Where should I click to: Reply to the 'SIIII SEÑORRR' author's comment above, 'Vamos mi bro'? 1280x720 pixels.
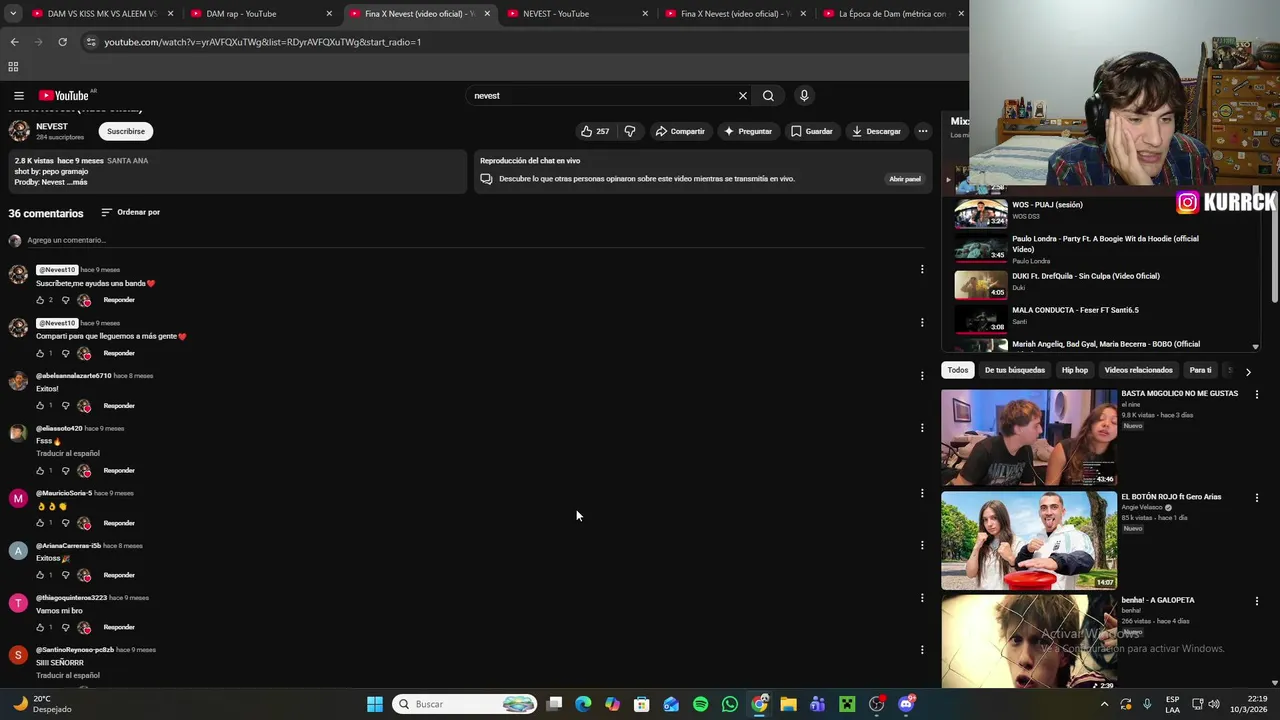[119, 627]
